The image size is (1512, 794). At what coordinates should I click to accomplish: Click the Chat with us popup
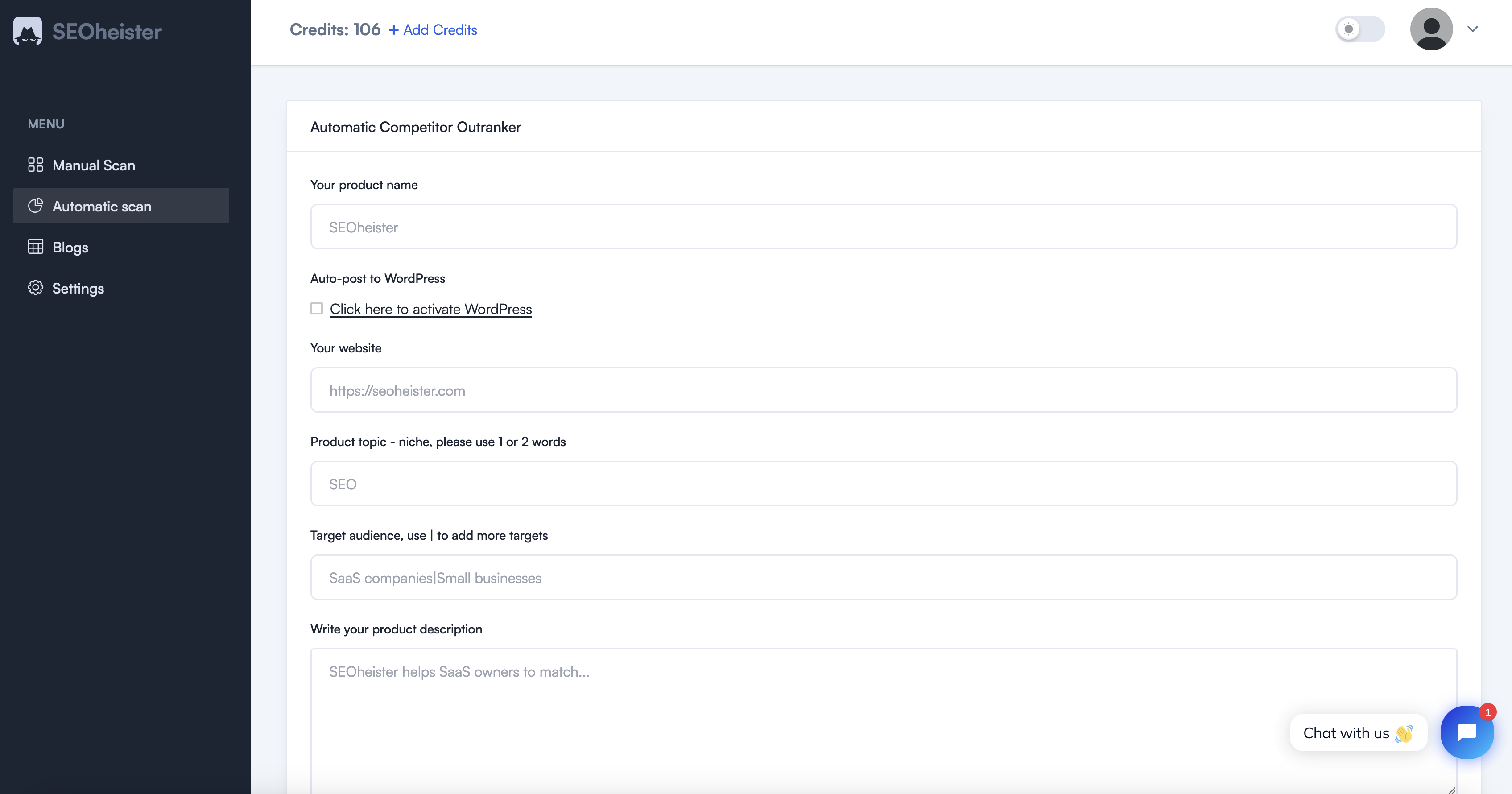1358,732
